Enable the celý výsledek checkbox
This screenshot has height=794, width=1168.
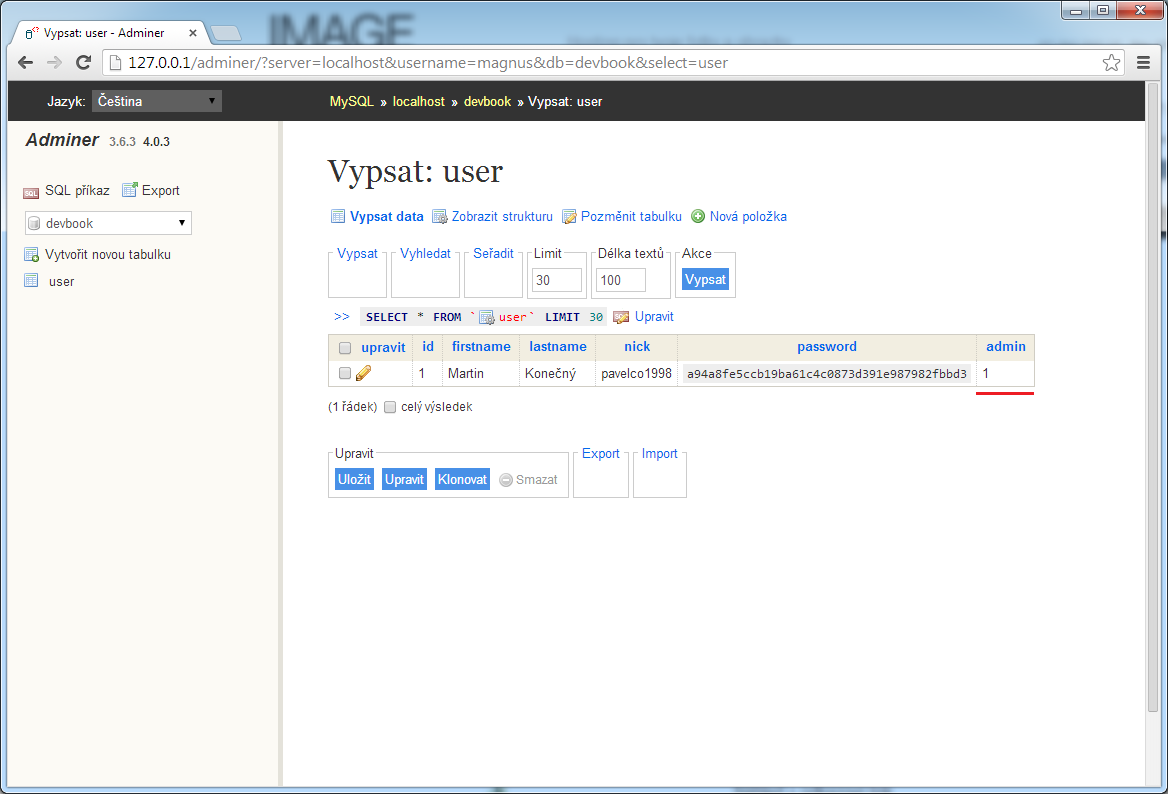click(389, 406)
